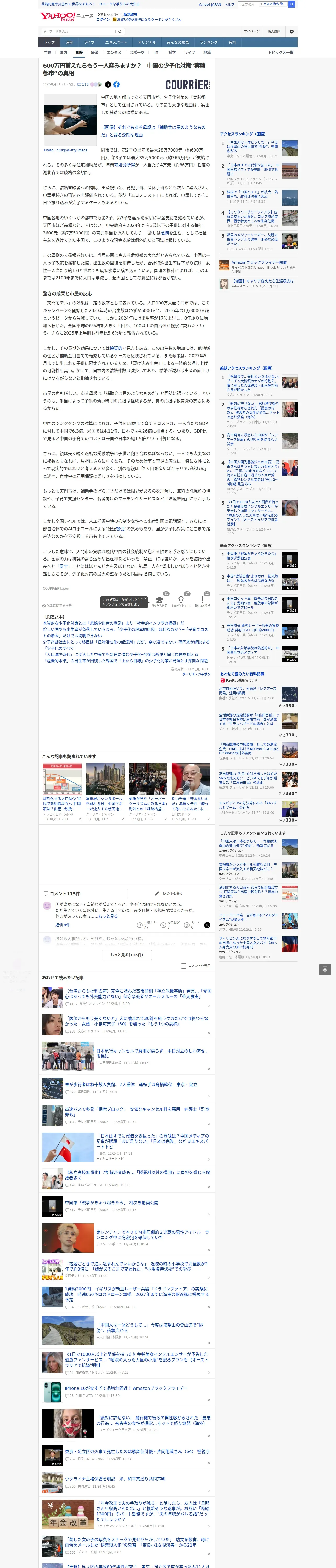The width and height of the screenshot is (336, 1568).
Task: Click the マイページ button
Action: [x=252, y=31]
